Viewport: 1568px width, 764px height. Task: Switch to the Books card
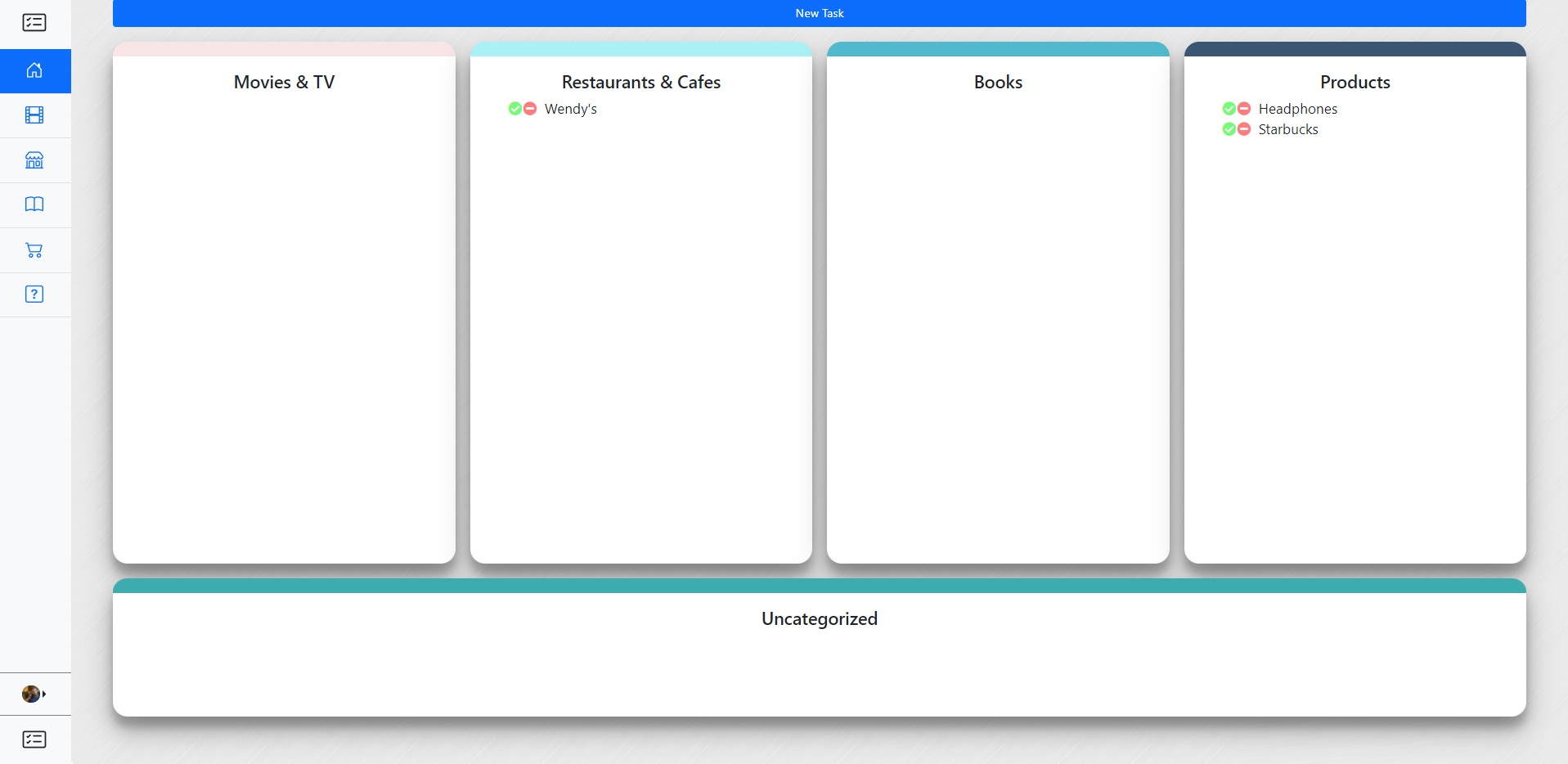tap(997, 82)
